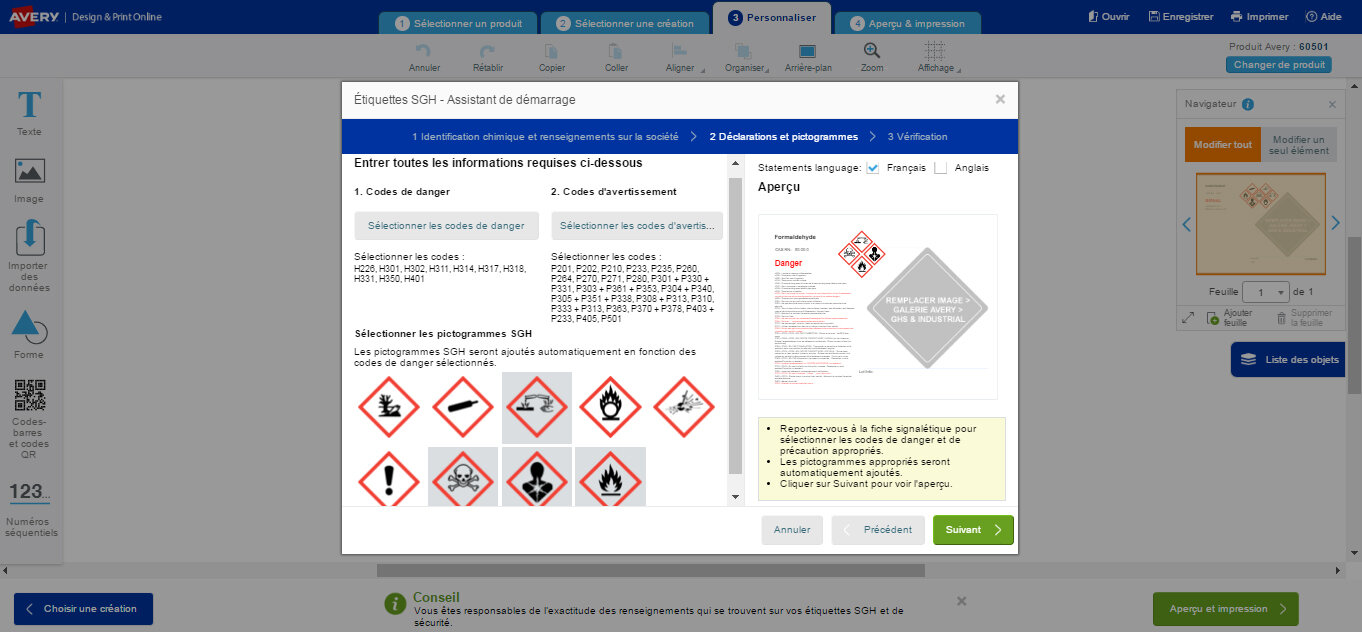Screen dimensions: 1362x632
Task: Click the Aperçu et impression green button
Action: [x=1226, y=609]
